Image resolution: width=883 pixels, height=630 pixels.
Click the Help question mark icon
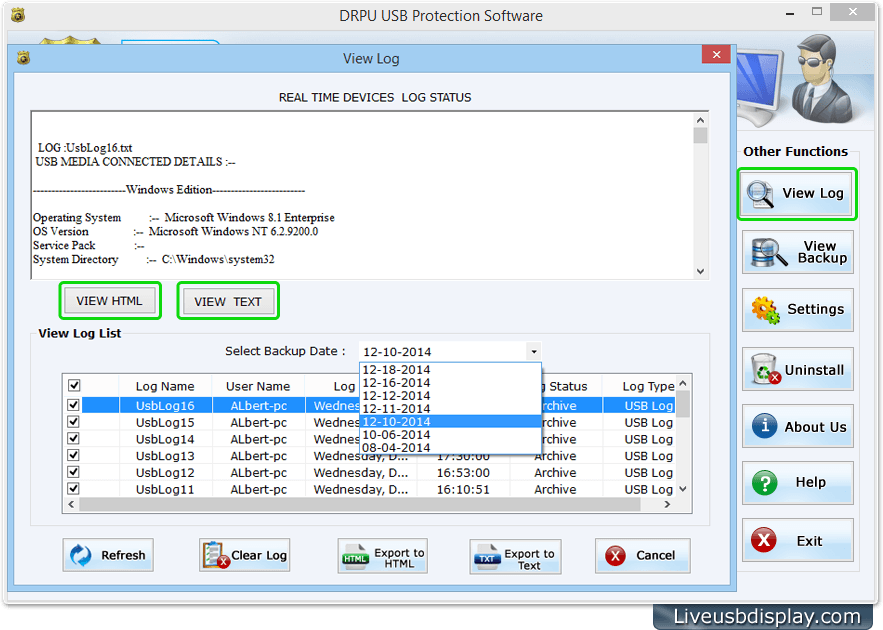[765, 482]
